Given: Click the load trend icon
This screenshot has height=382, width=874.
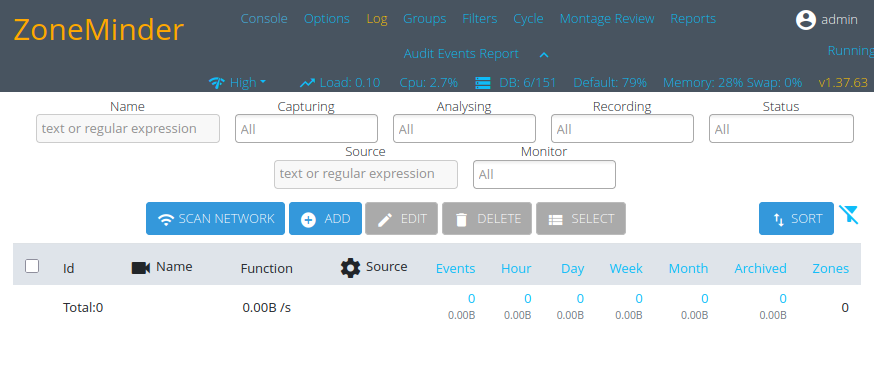Looking at the screenshot, I should (307, 83).
